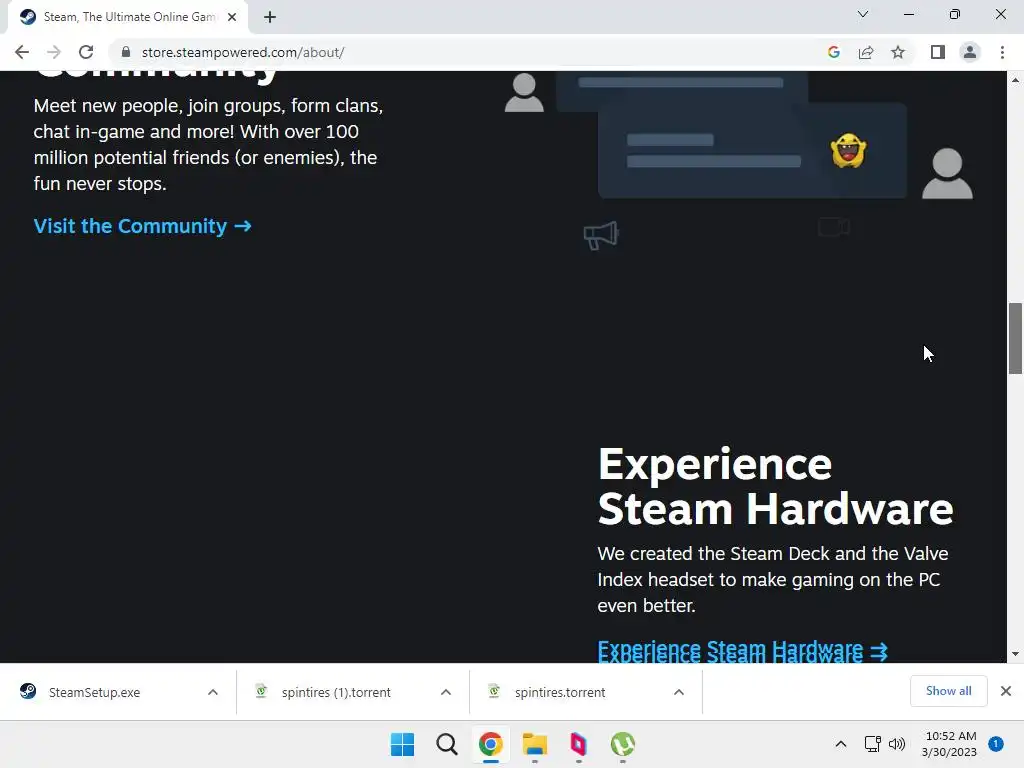
Task: Click the pink app icon in taskbar
Action: (579, 744)
